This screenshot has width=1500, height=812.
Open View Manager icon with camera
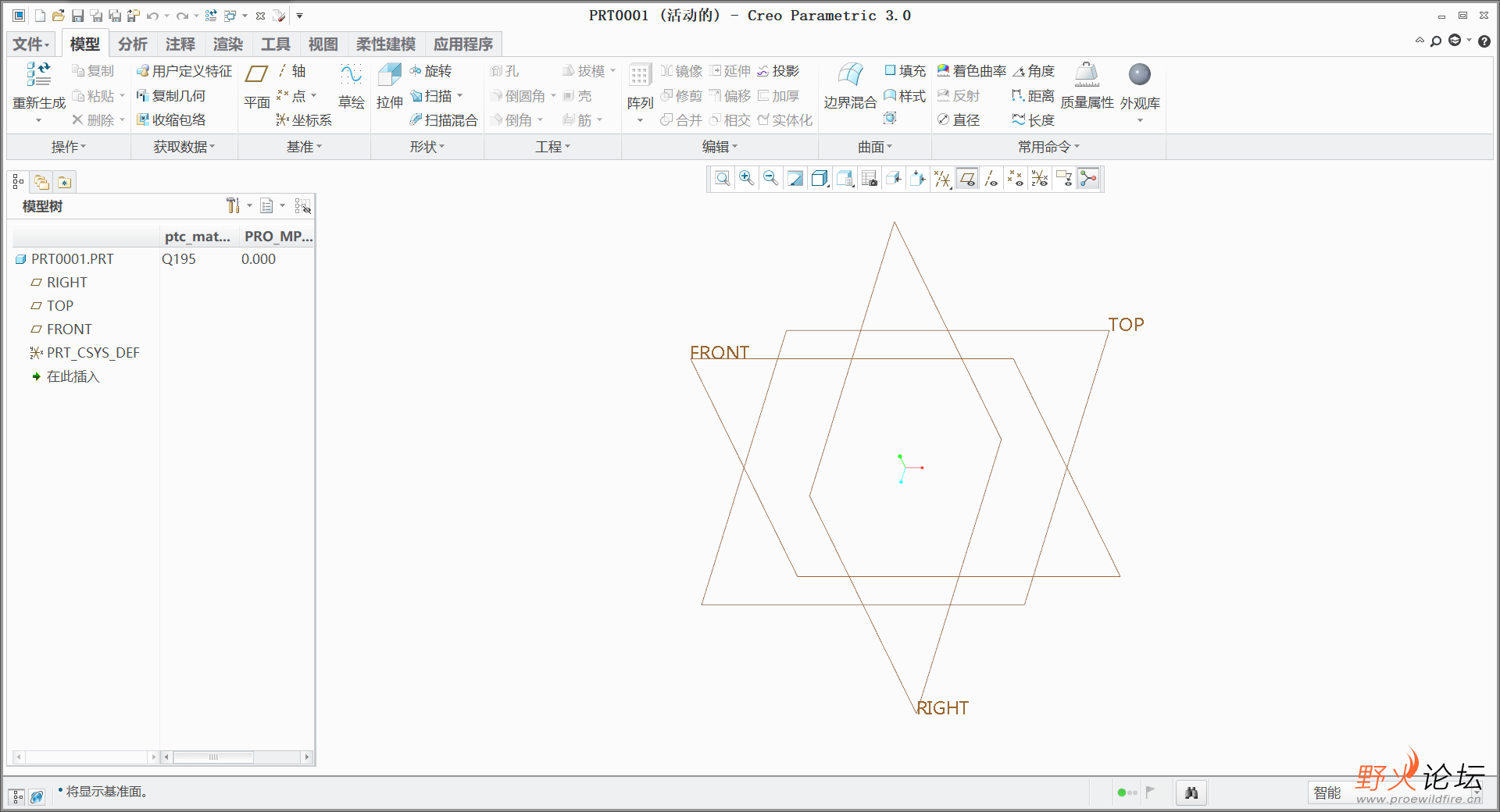[x=870, y=179]
